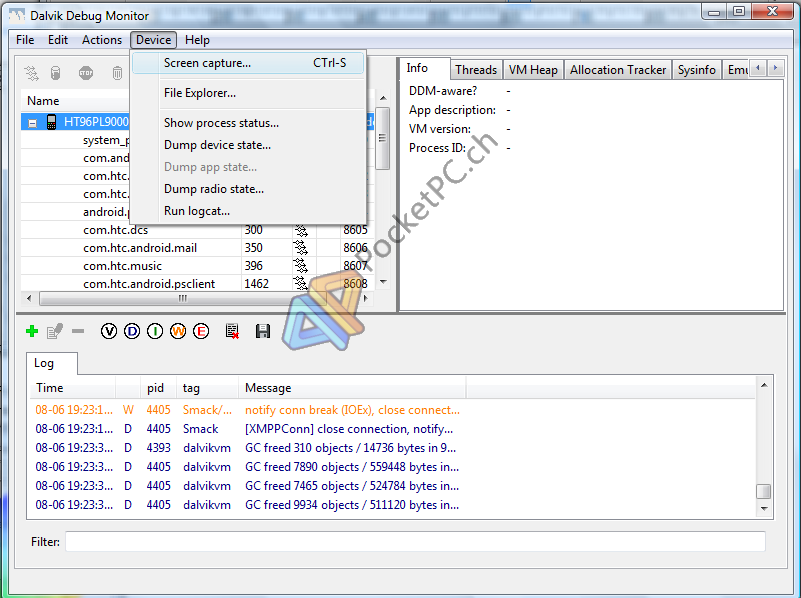Screen dimensions: 801x598
Task: Click the edit log filter icon
Action: coord(55,331)
